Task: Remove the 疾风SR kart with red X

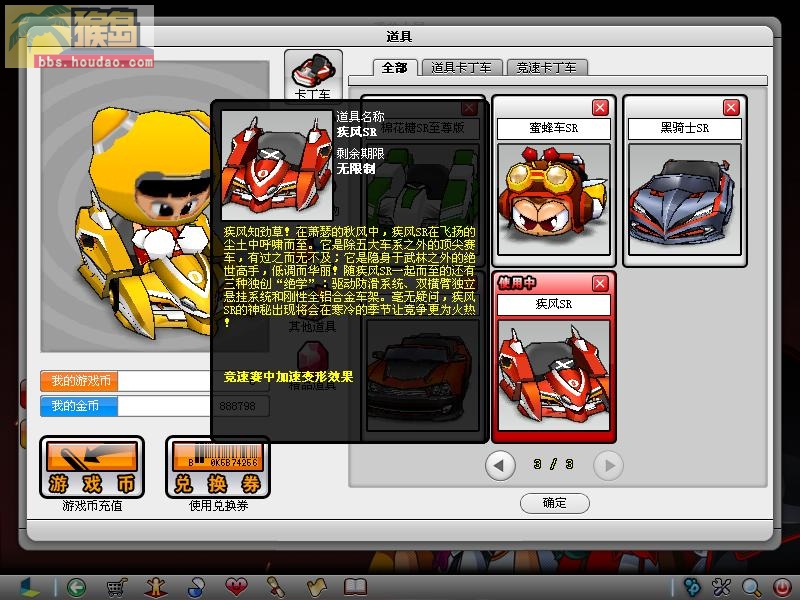Action: pyautogui.click(x=600, y=284)
